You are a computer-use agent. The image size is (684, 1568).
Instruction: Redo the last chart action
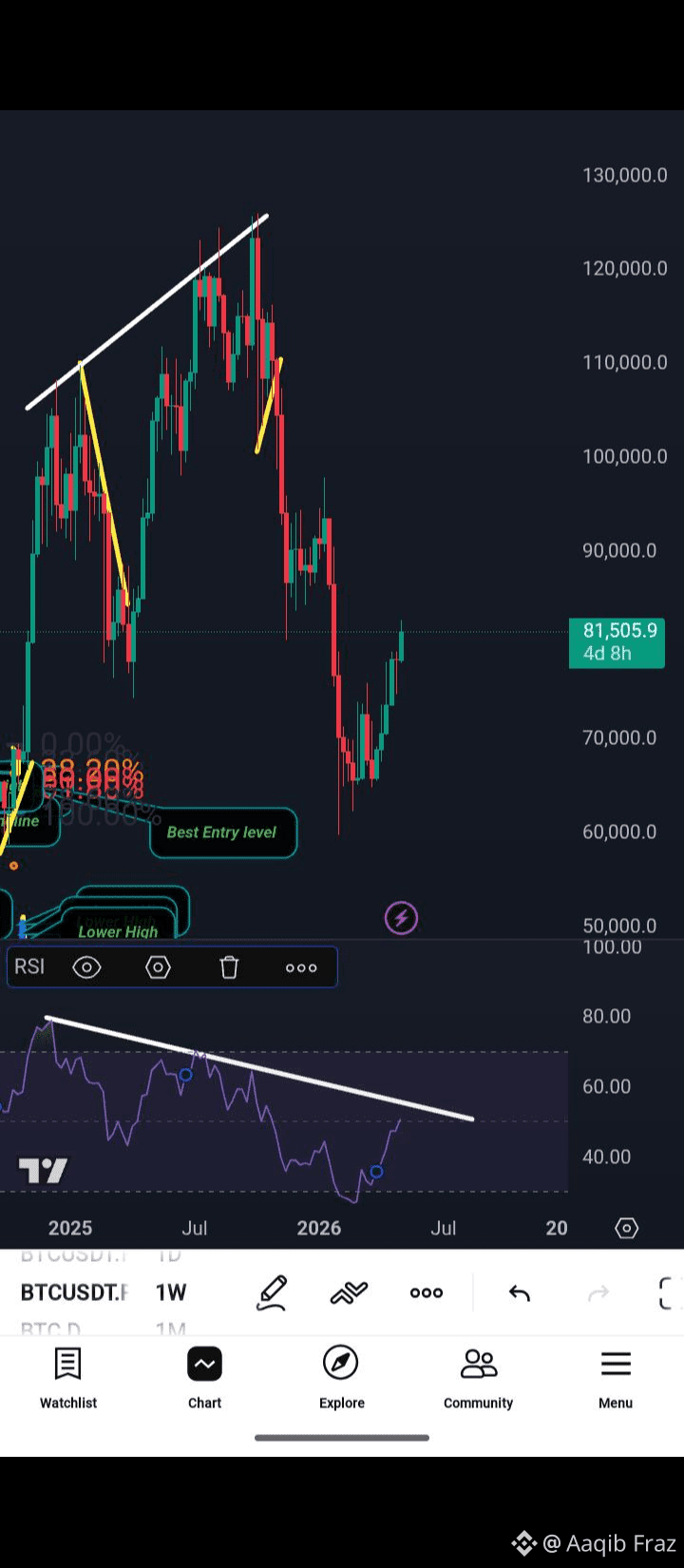pos(598,1292)
